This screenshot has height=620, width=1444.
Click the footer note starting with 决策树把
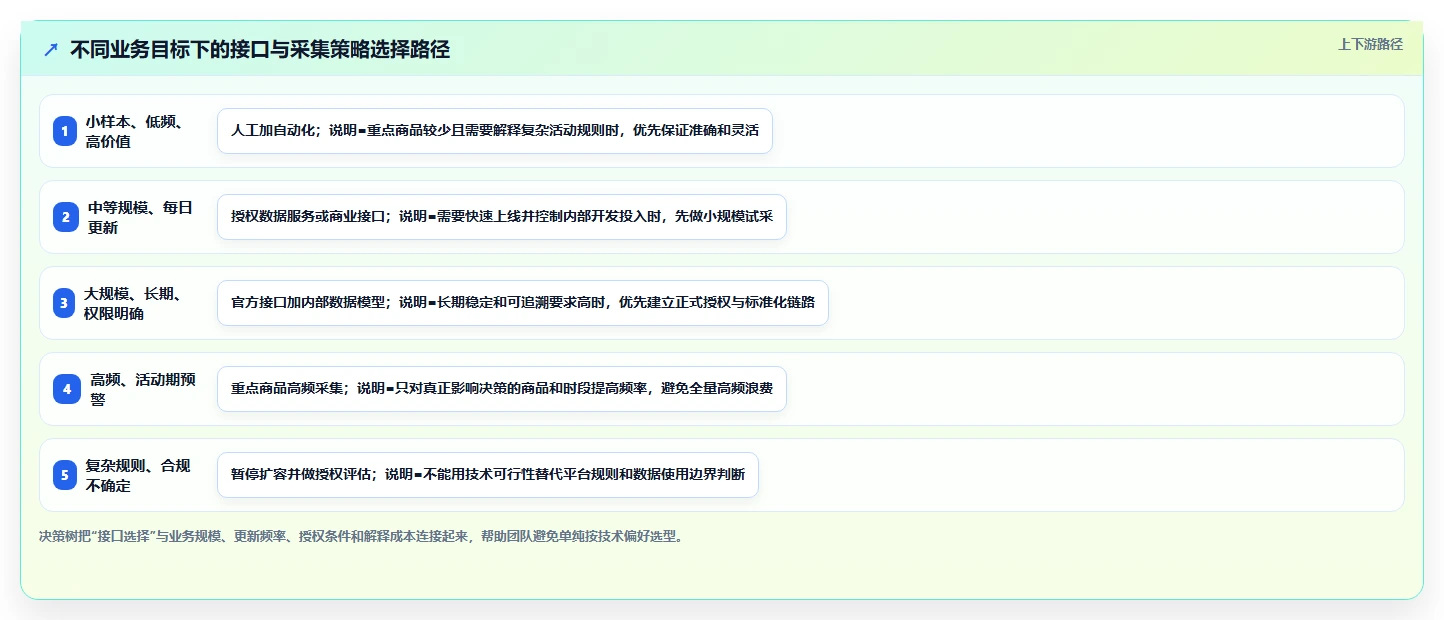click(x=363, y=536)
